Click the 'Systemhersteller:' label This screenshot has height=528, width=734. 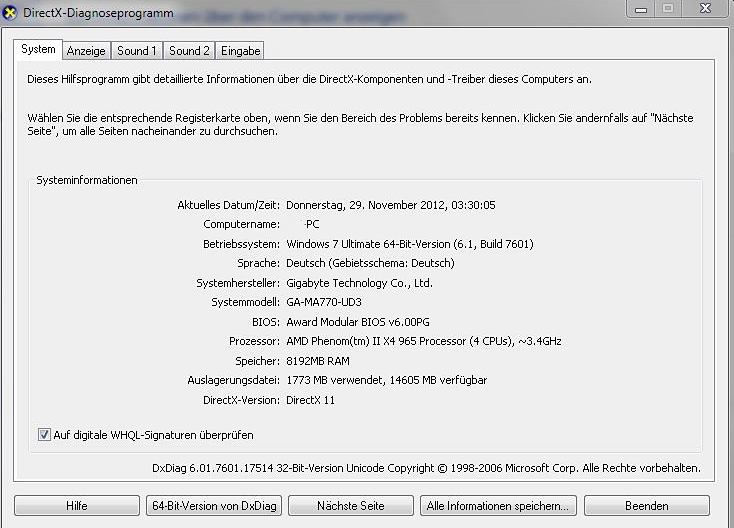(x=238, y=283)
